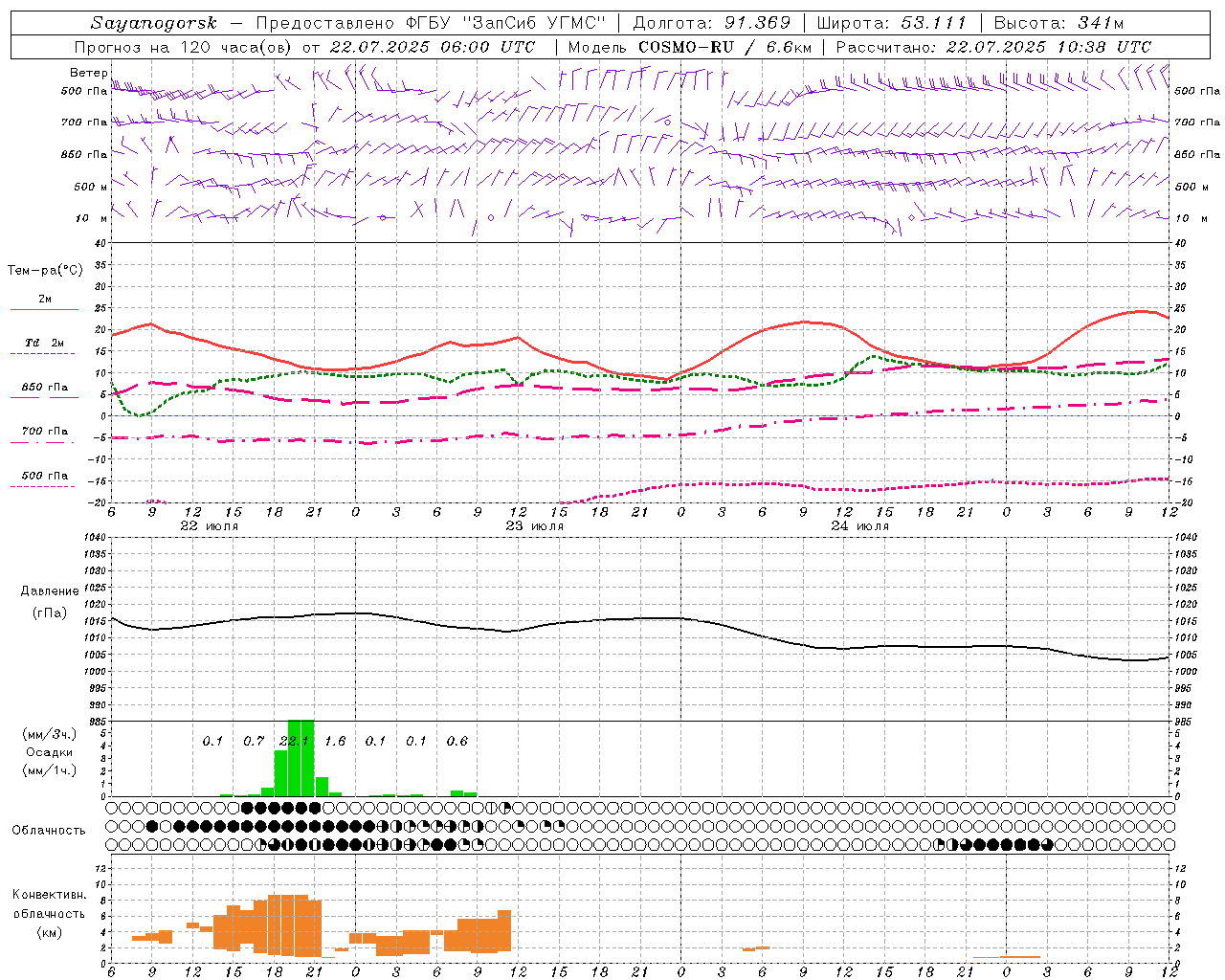Click the 1.6 precipitation total value
This screenshot has height=980, width=1225.
tap(335, 741)
